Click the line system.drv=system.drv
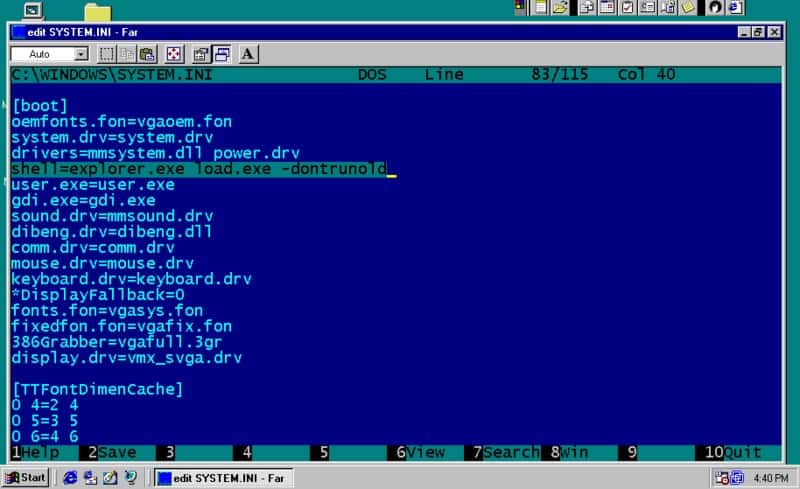This screenshot has height=489, width=800. click(112, 137)
